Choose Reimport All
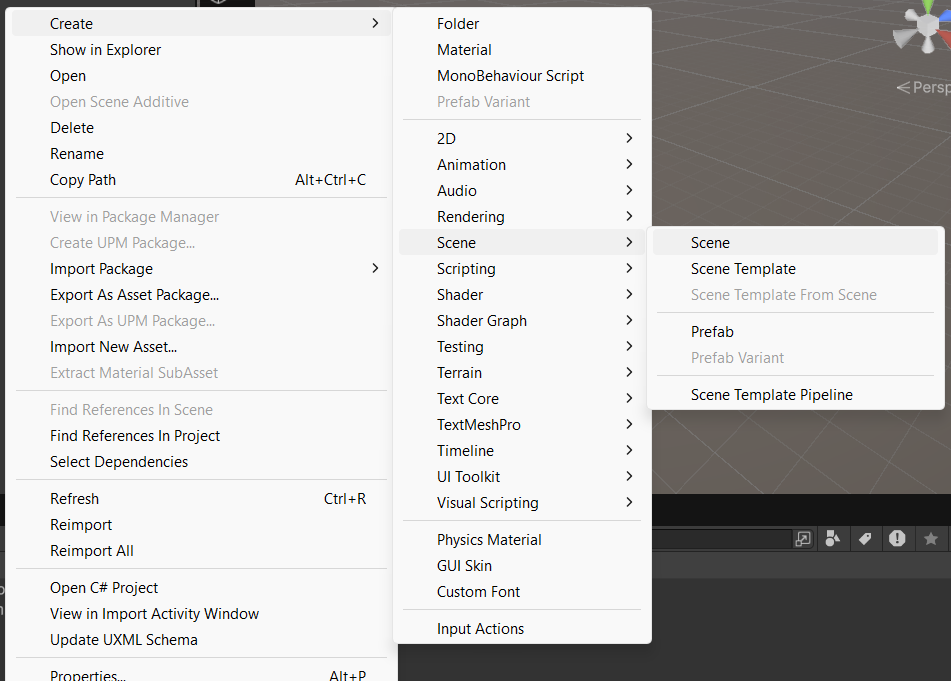 click(201, 551)
